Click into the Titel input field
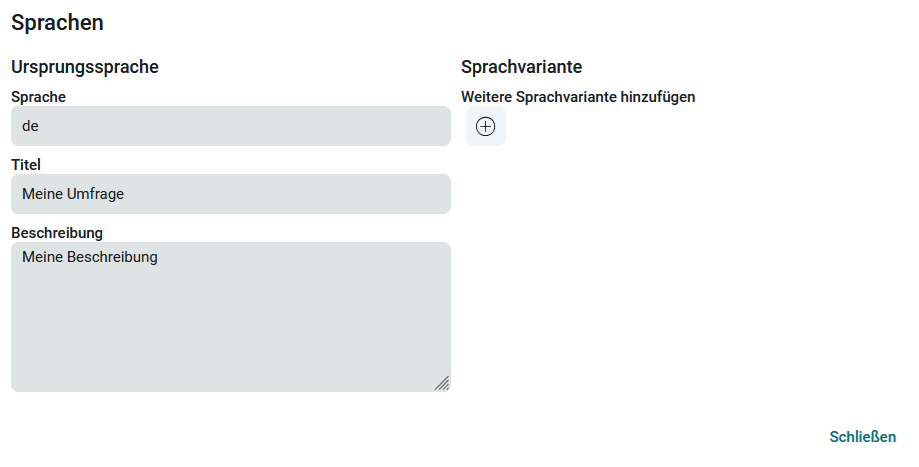This screenshot has height=467, width=919. click(x=230, y=194)
